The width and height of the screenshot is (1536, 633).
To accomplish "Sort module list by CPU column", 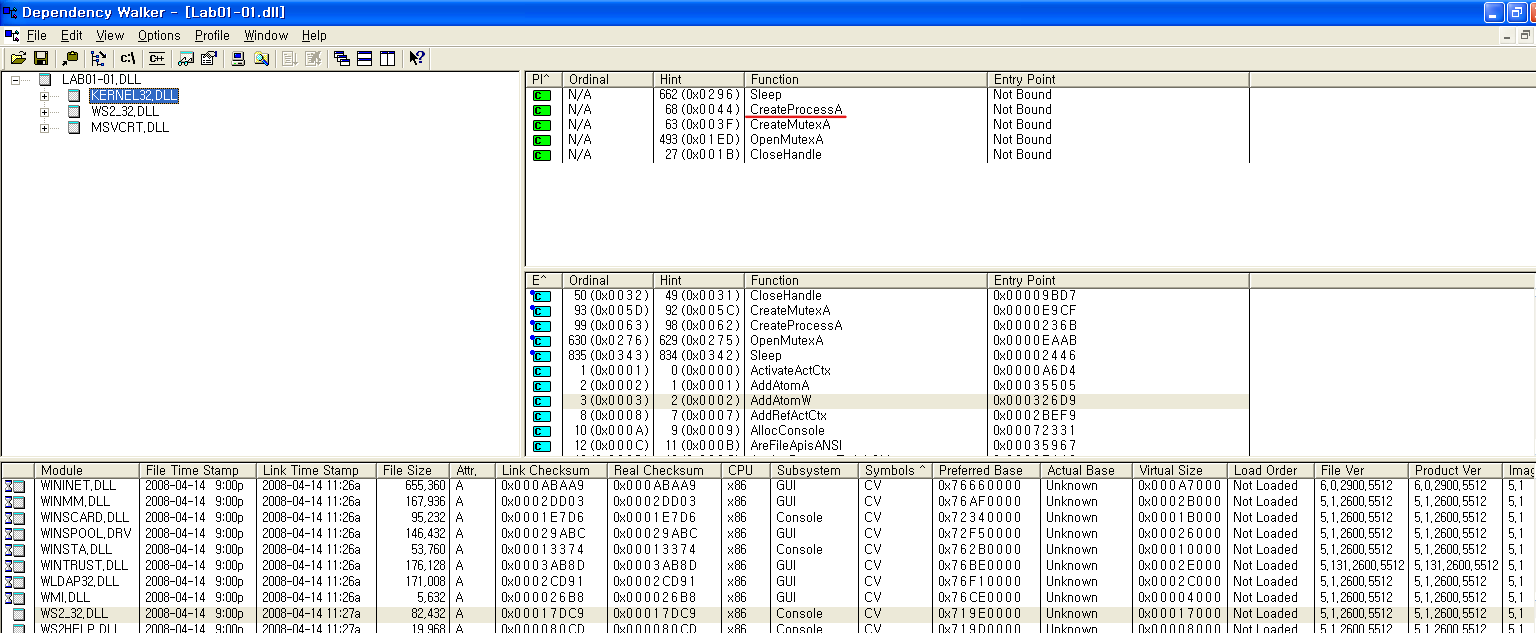I will (746, 470).
